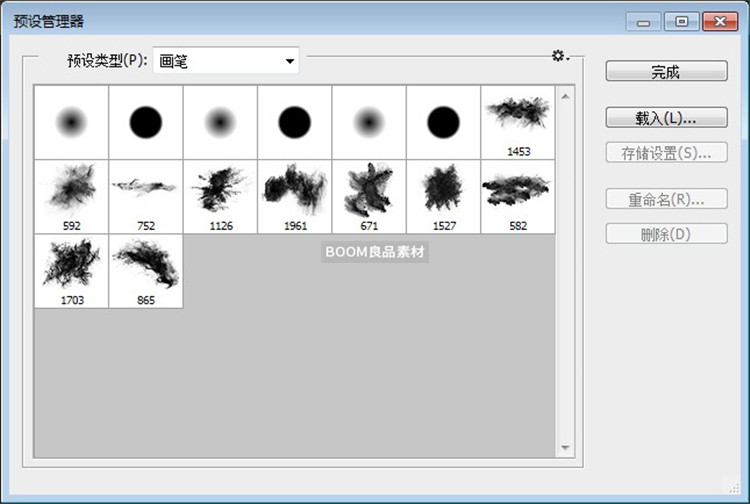Screen dimensions: 750x504
Task: Open the 预设类型 preset type dropdown
Action: click(227, 61)
